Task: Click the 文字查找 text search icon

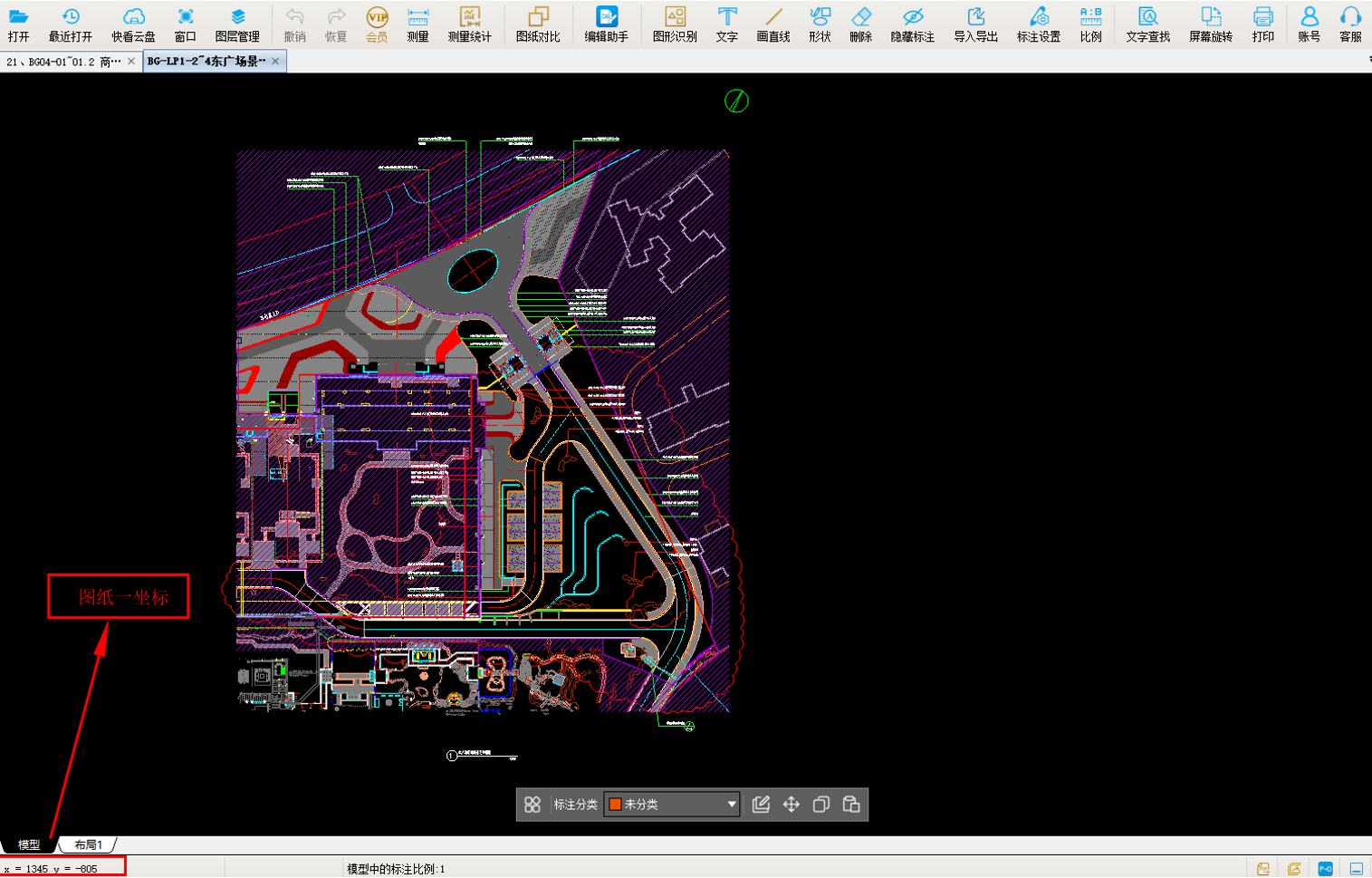Action: click(1147, 24)
